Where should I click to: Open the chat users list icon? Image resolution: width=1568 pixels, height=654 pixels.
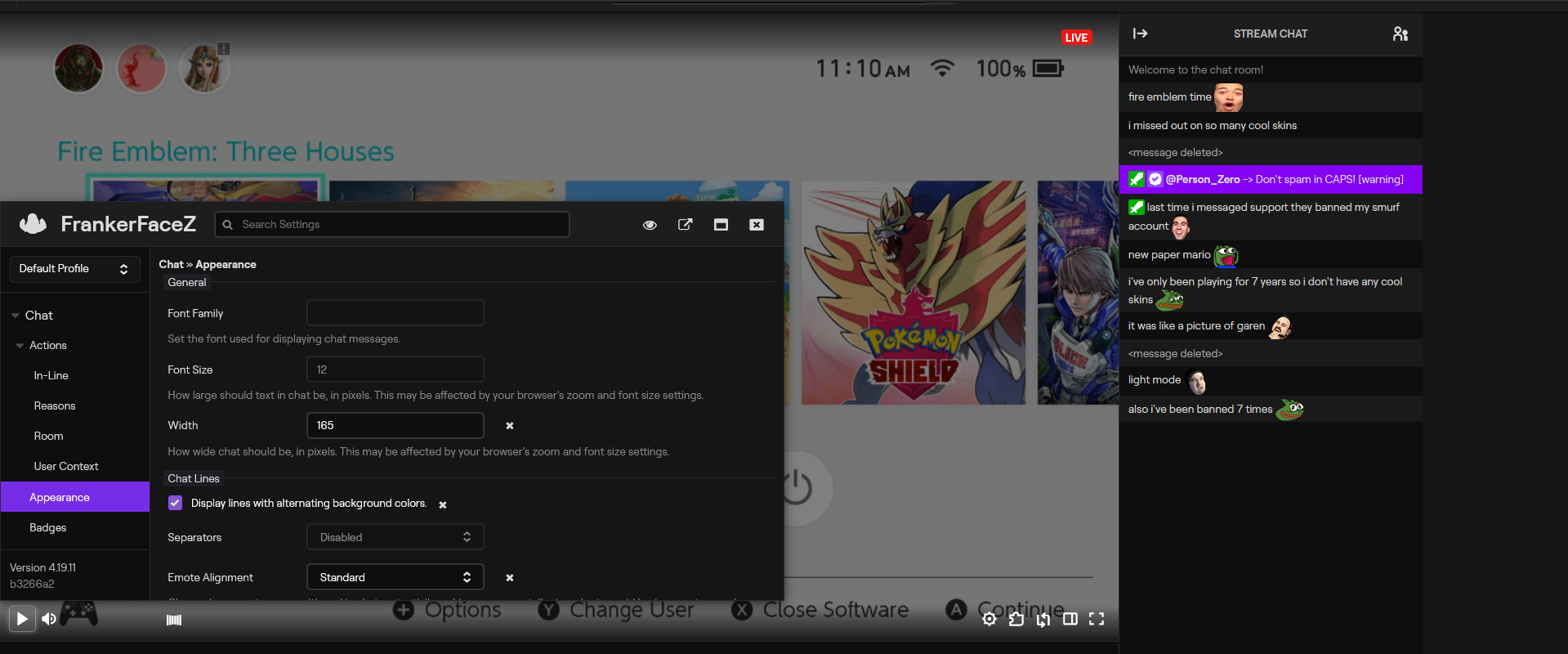click(x=1400, y=34)
